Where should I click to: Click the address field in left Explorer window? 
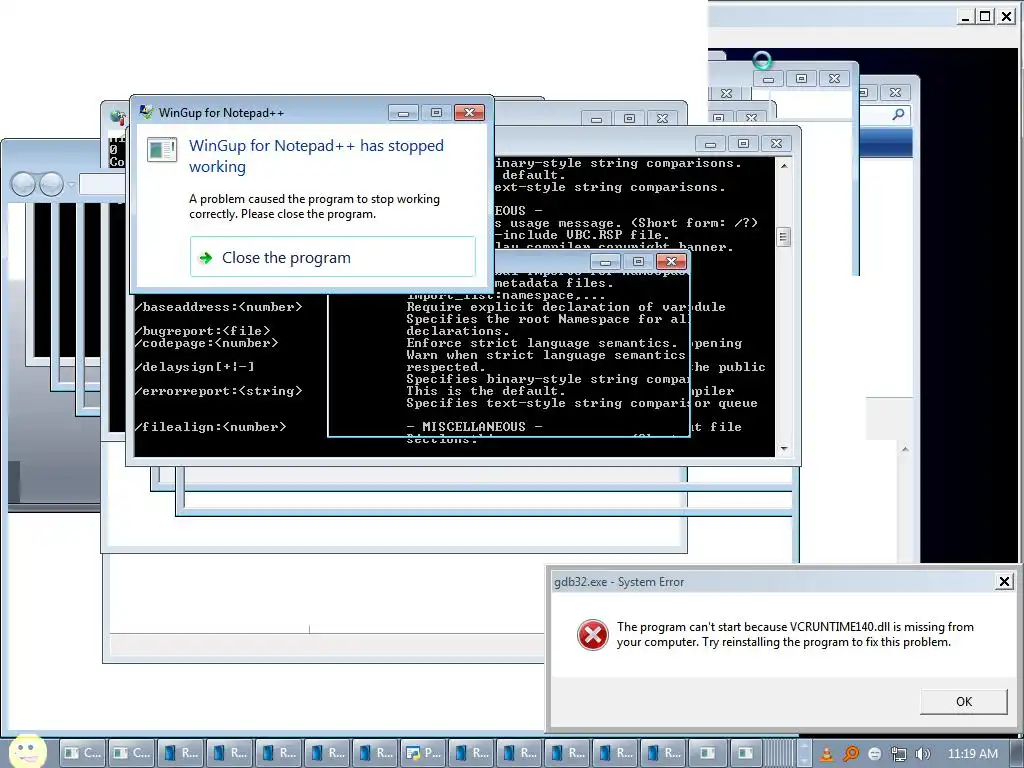point(103,184)
